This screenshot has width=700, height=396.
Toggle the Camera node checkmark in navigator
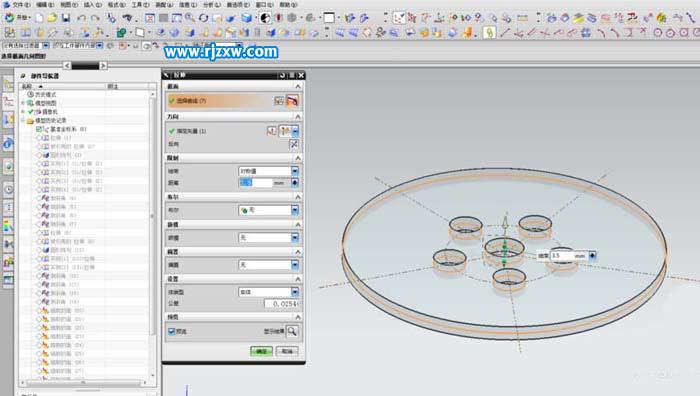[x=31, y=112]
